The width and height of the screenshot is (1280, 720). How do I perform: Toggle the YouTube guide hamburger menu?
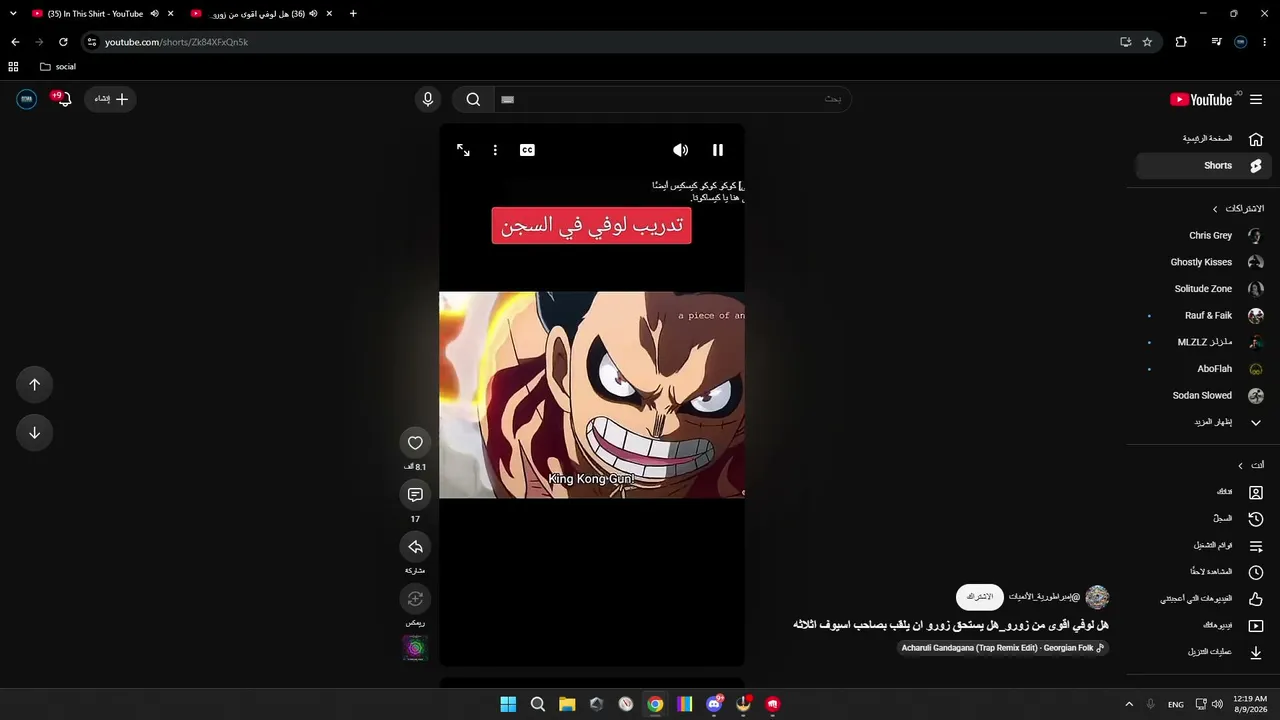(1256, 99)
